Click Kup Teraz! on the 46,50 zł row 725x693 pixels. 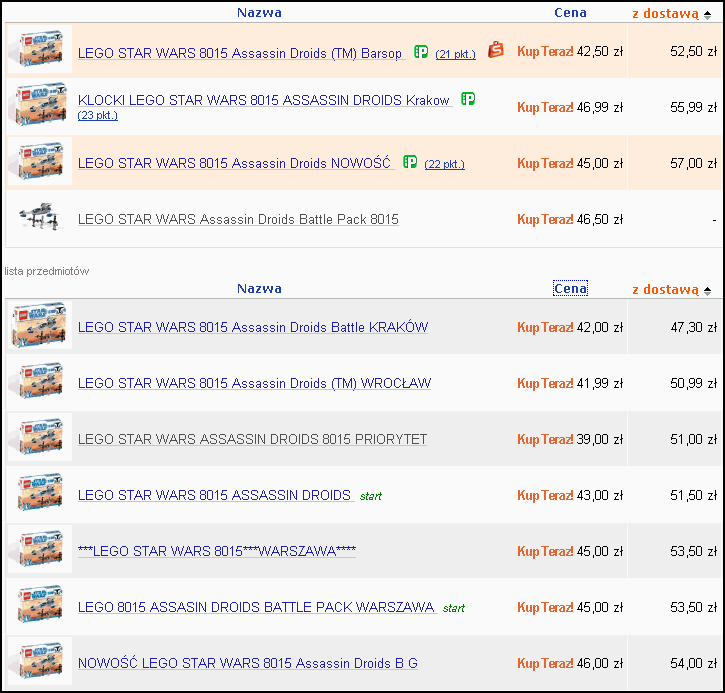click(545, 219)
